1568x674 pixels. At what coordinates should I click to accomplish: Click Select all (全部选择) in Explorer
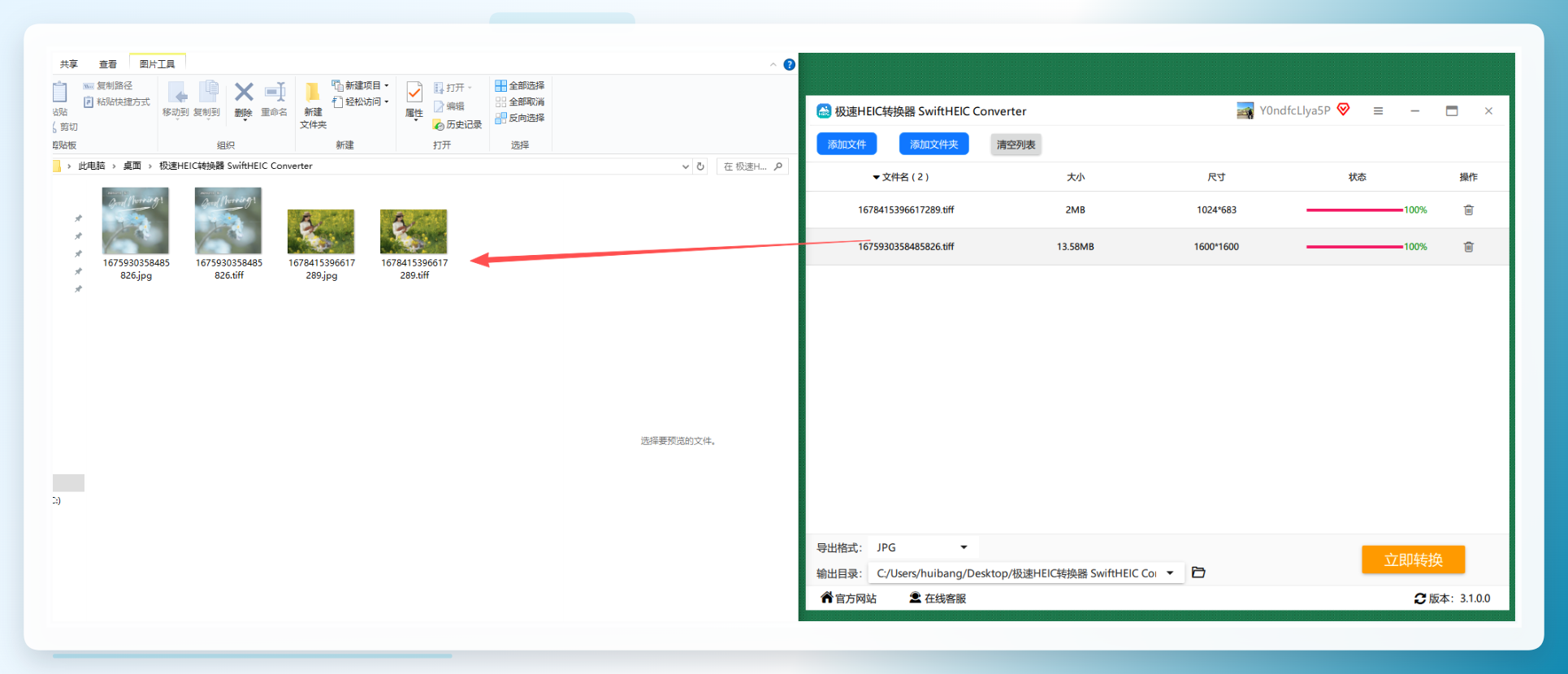pos(520,85)
